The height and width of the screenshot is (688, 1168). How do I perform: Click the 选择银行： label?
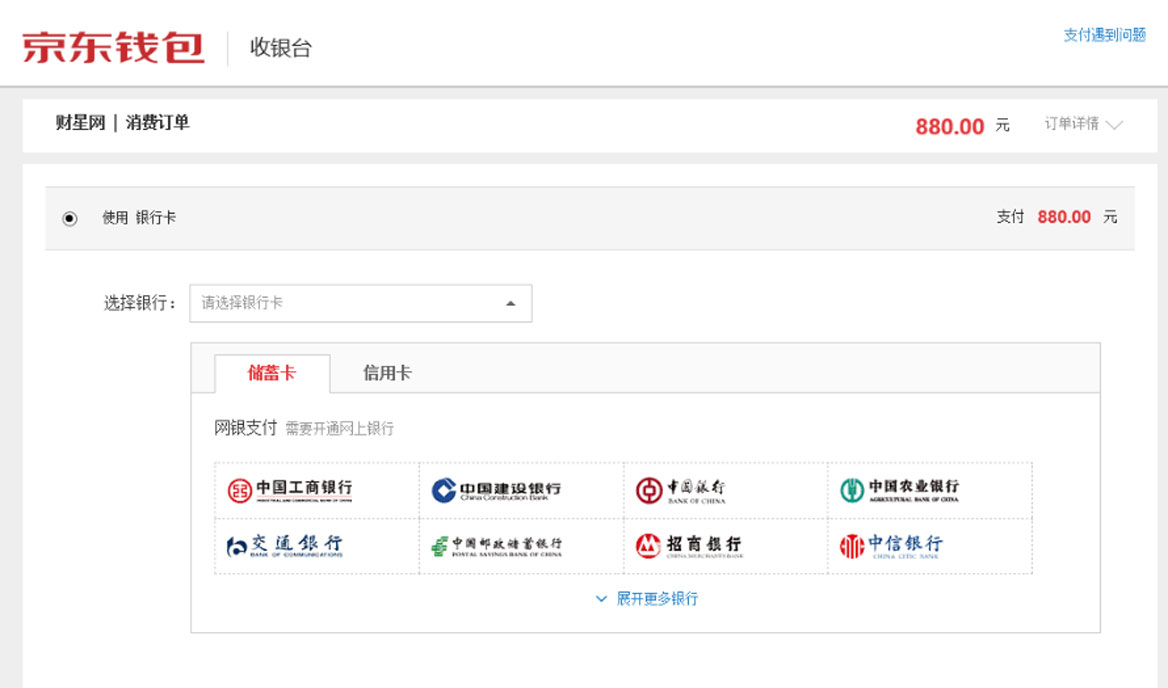[141, 303]
